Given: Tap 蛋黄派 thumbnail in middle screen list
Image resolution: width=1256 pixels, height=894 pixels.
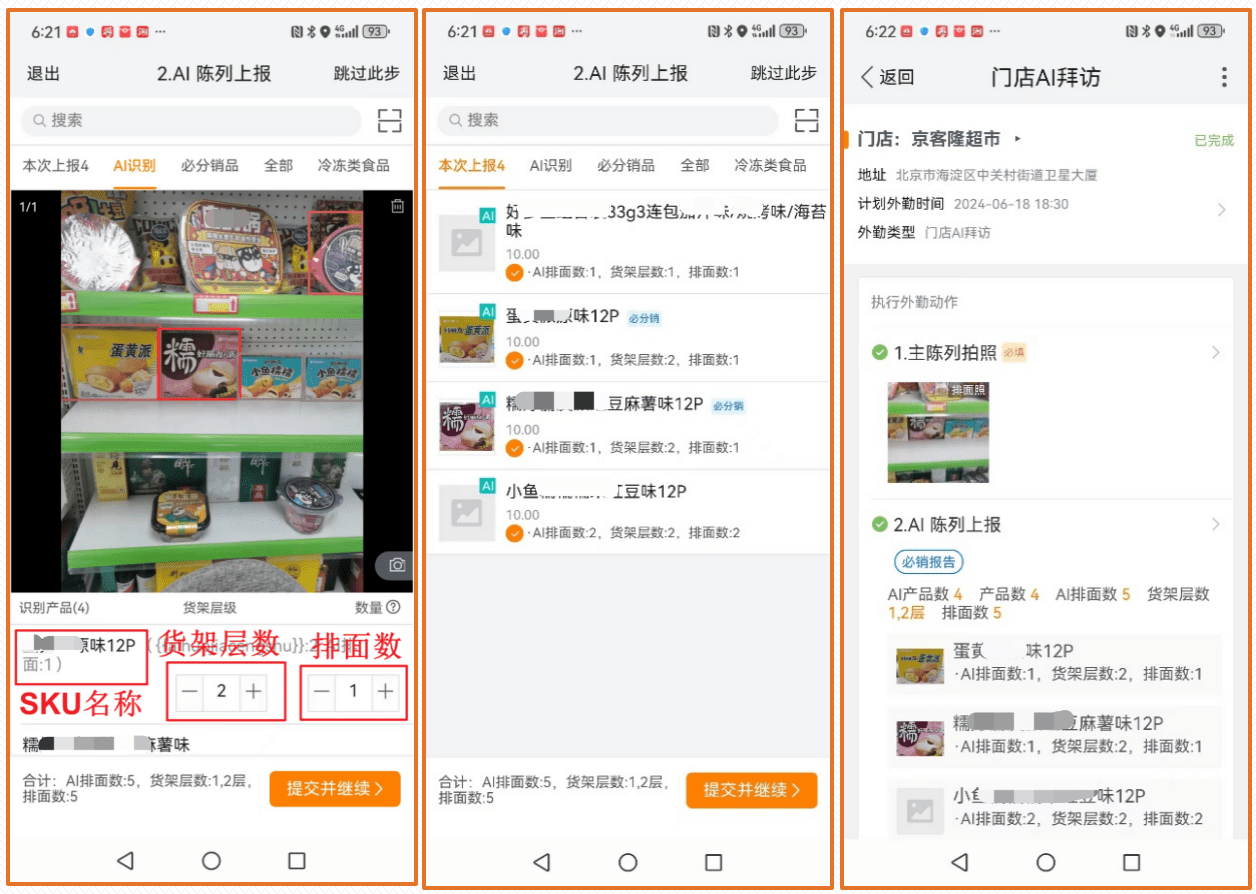Looking at the screenshot, I should pos(467,336).
